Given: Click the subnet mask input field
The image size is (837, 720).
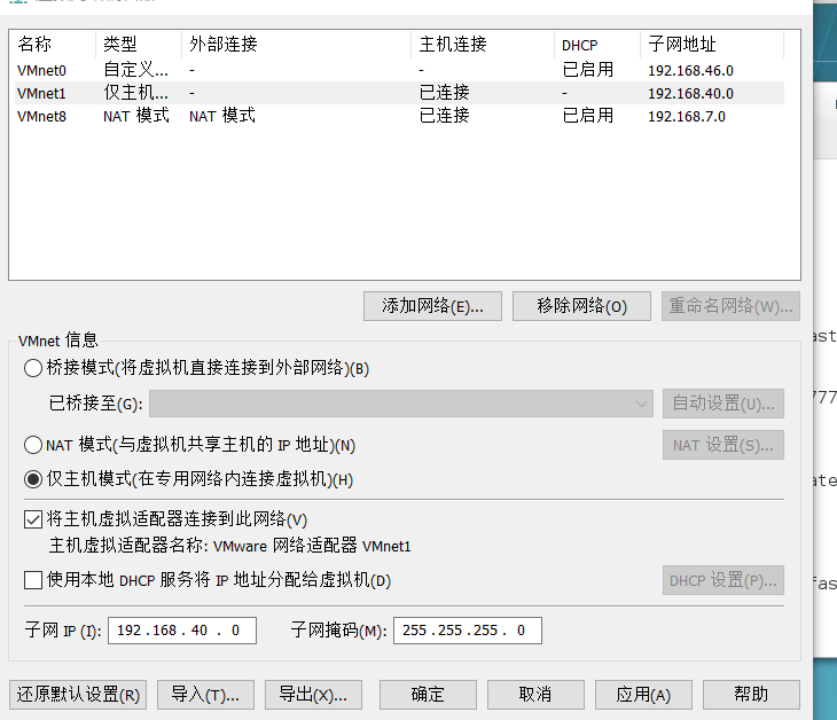Looking at the screenshot, I should pos(468,631).
